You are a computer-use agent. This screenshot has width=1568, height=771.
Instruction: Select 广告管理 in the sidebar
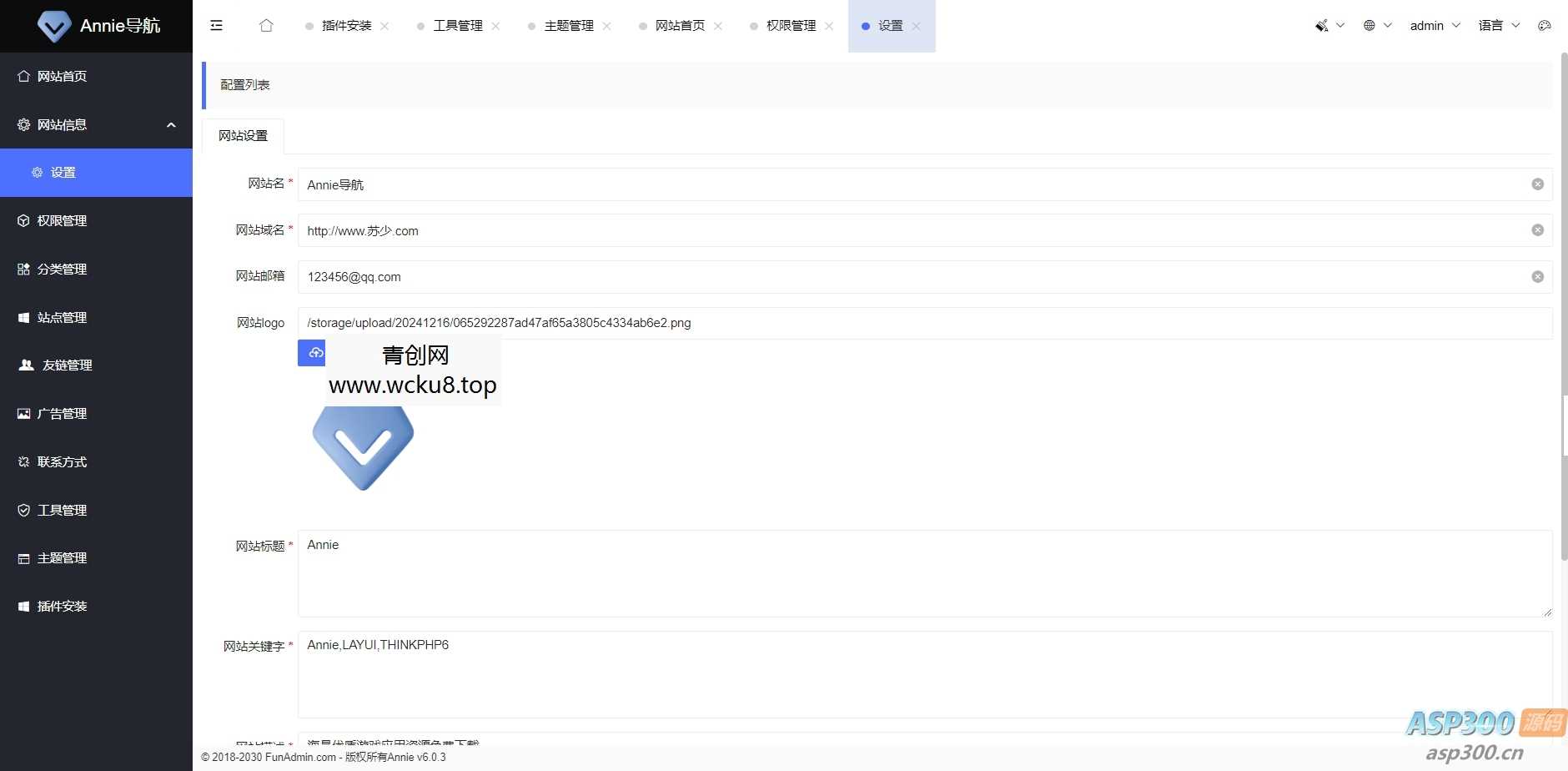pos(62,413)
